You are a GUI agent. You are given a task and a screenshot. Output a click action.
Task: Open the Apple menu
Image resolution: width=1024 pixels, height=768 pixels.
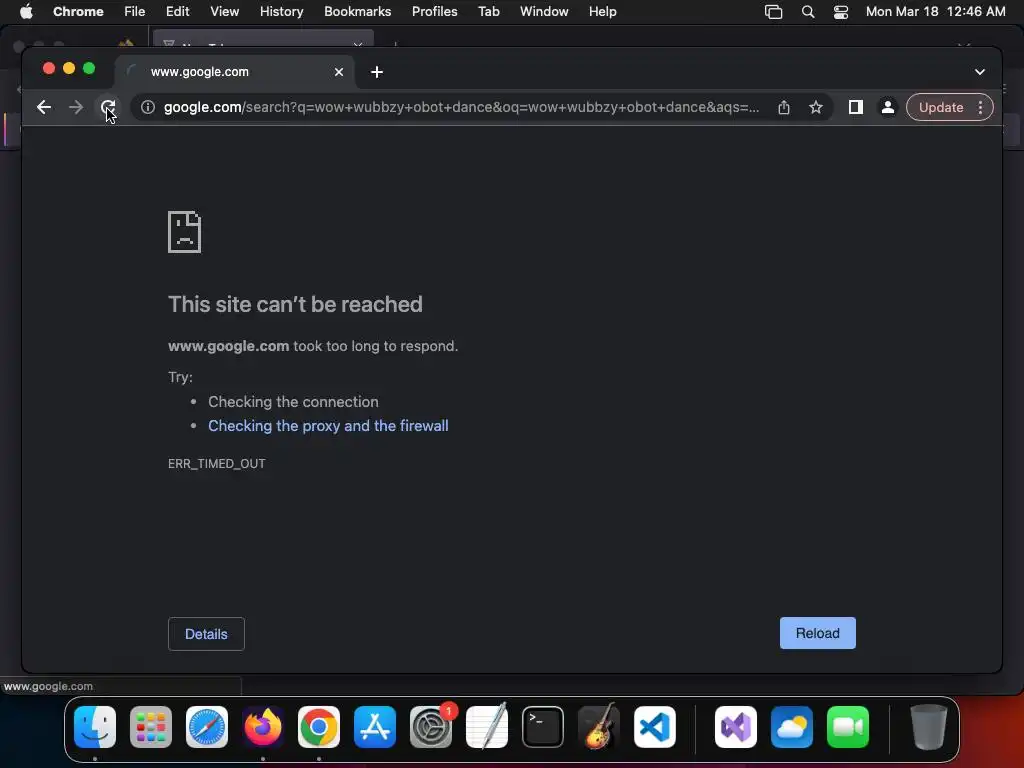(26, 11)
